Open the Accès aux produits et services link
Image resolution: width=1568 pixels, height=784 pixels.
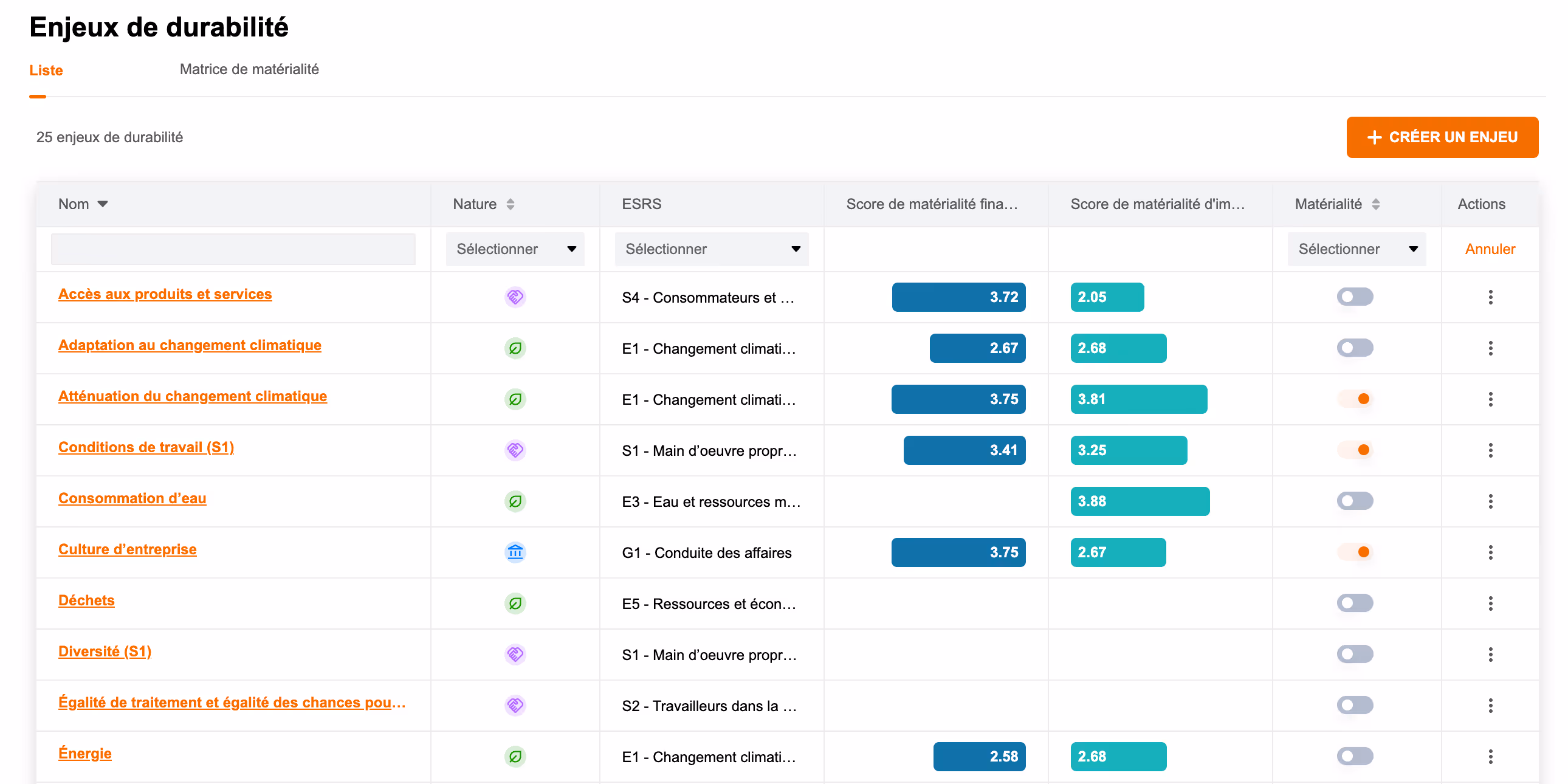[165, 294]
